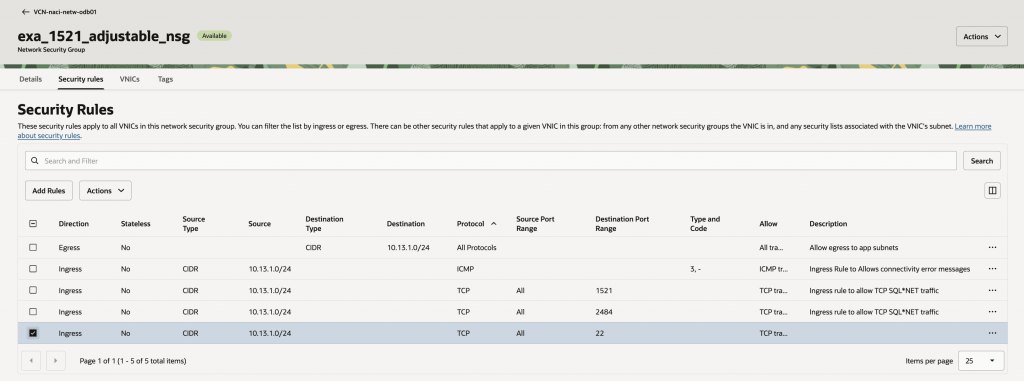Open row menu for Egress rule
This screenshot has width=1024, height=381.
(x=992, y=248)
